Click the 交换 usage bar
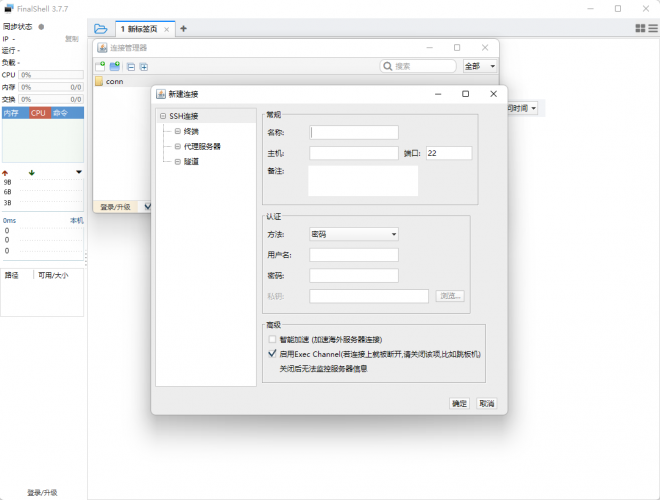660x500 pixels. pyautogui.click(x=51, y=99)
